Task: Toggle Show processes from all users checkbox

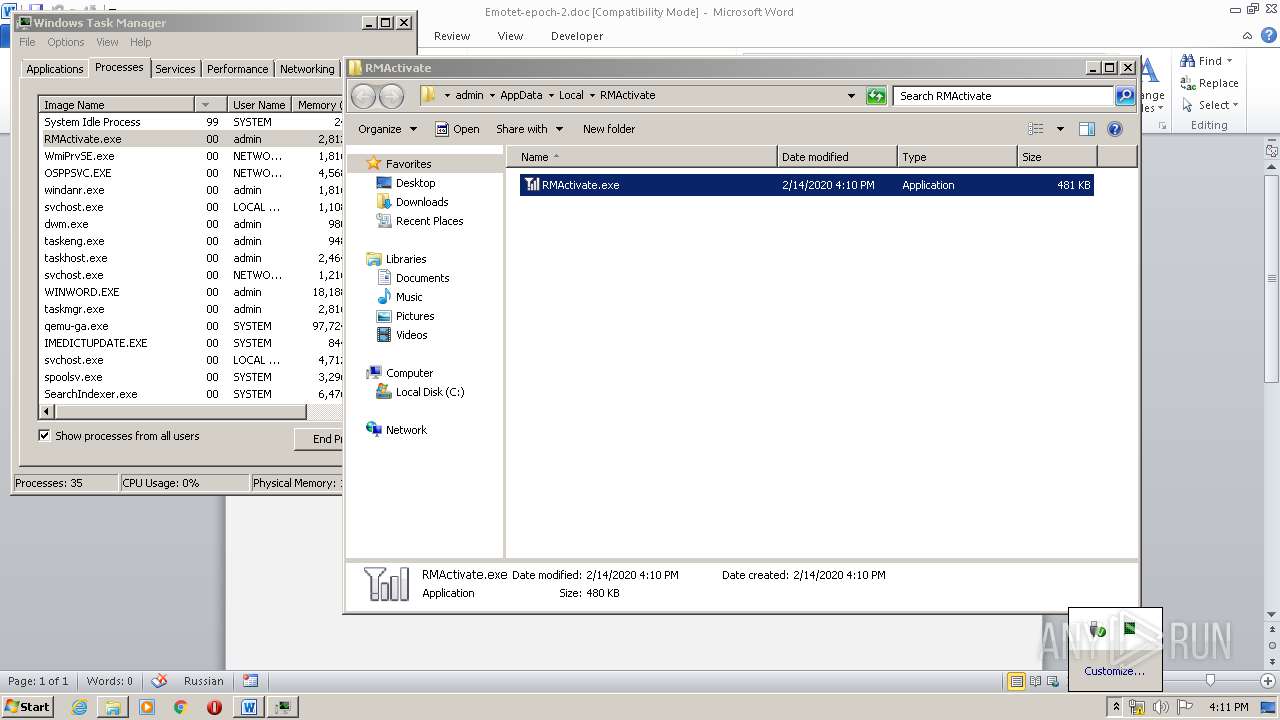Action: pos(44,436)
